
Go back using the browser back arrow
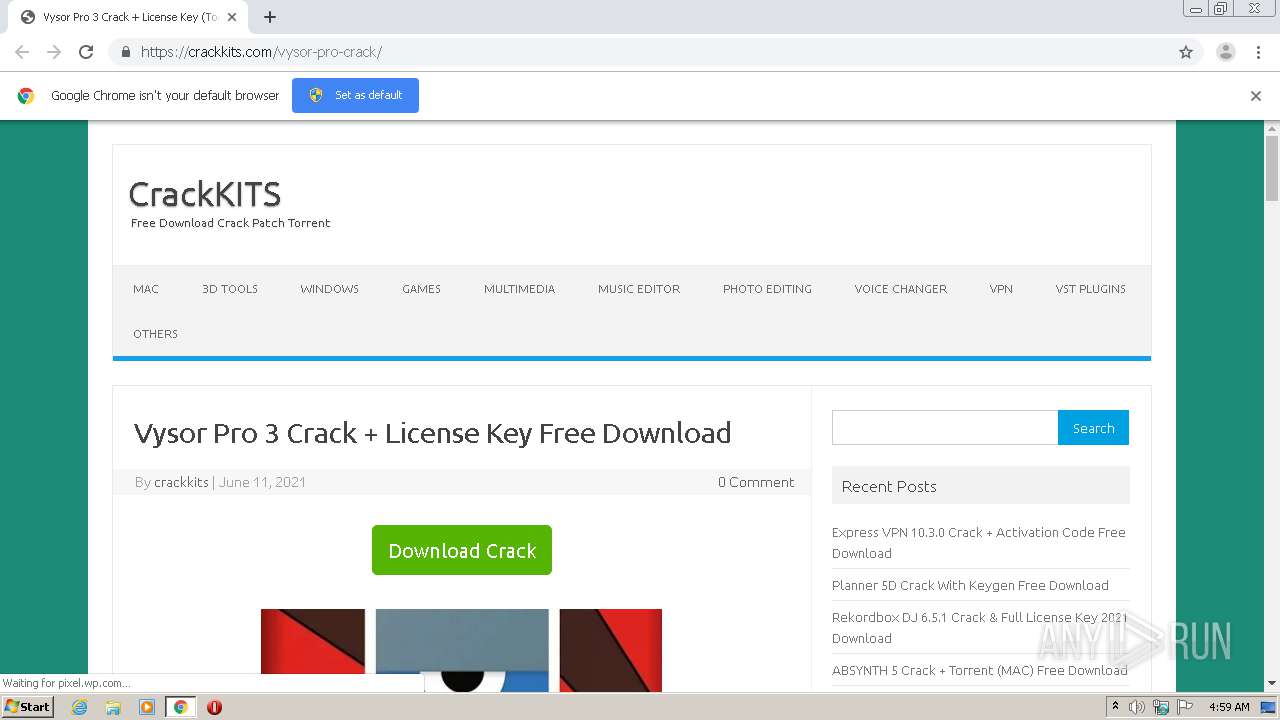point(22,52)
